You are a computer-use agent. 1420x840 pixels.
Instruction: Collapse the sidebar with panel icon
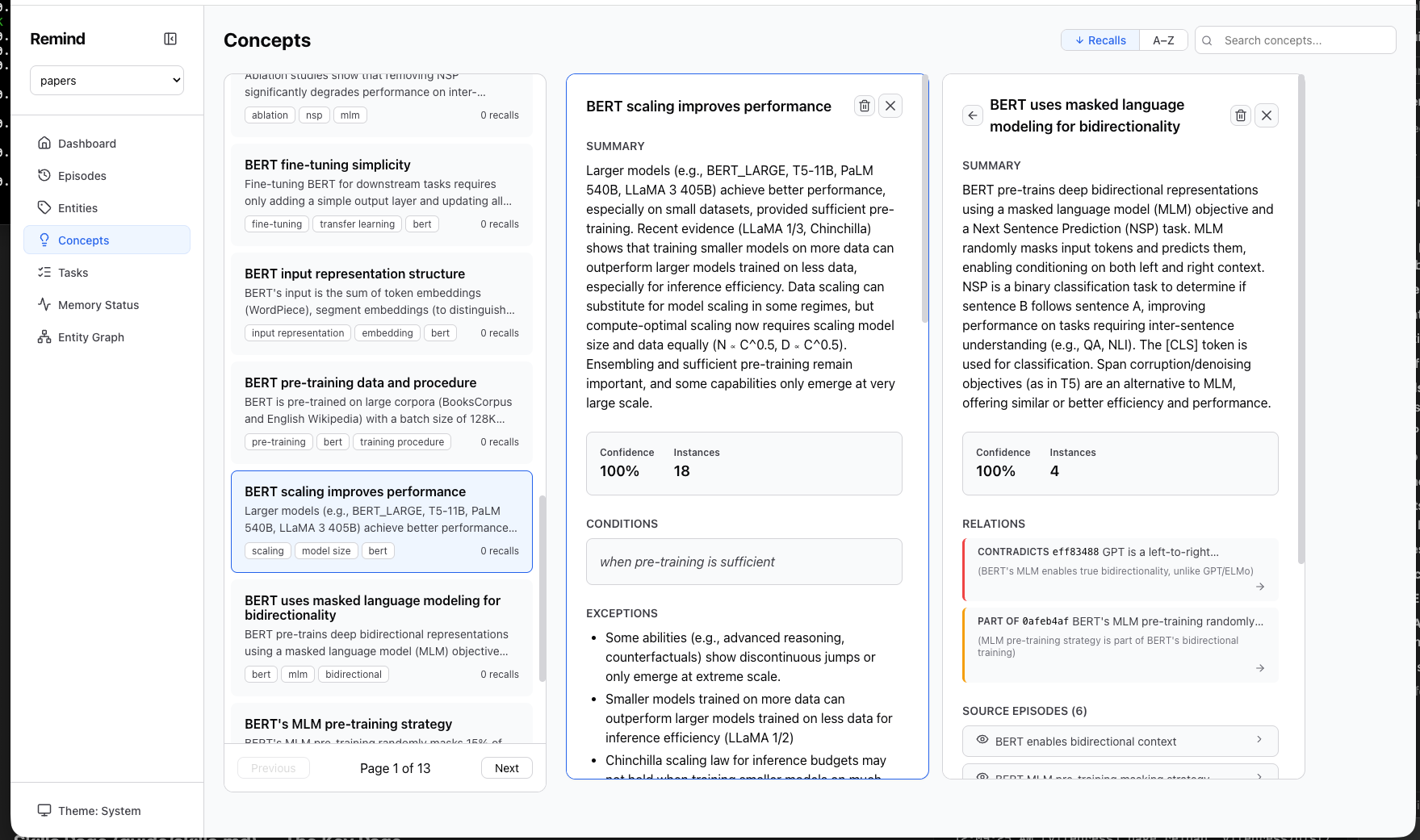pyautogui.click(x=170, y=39)
